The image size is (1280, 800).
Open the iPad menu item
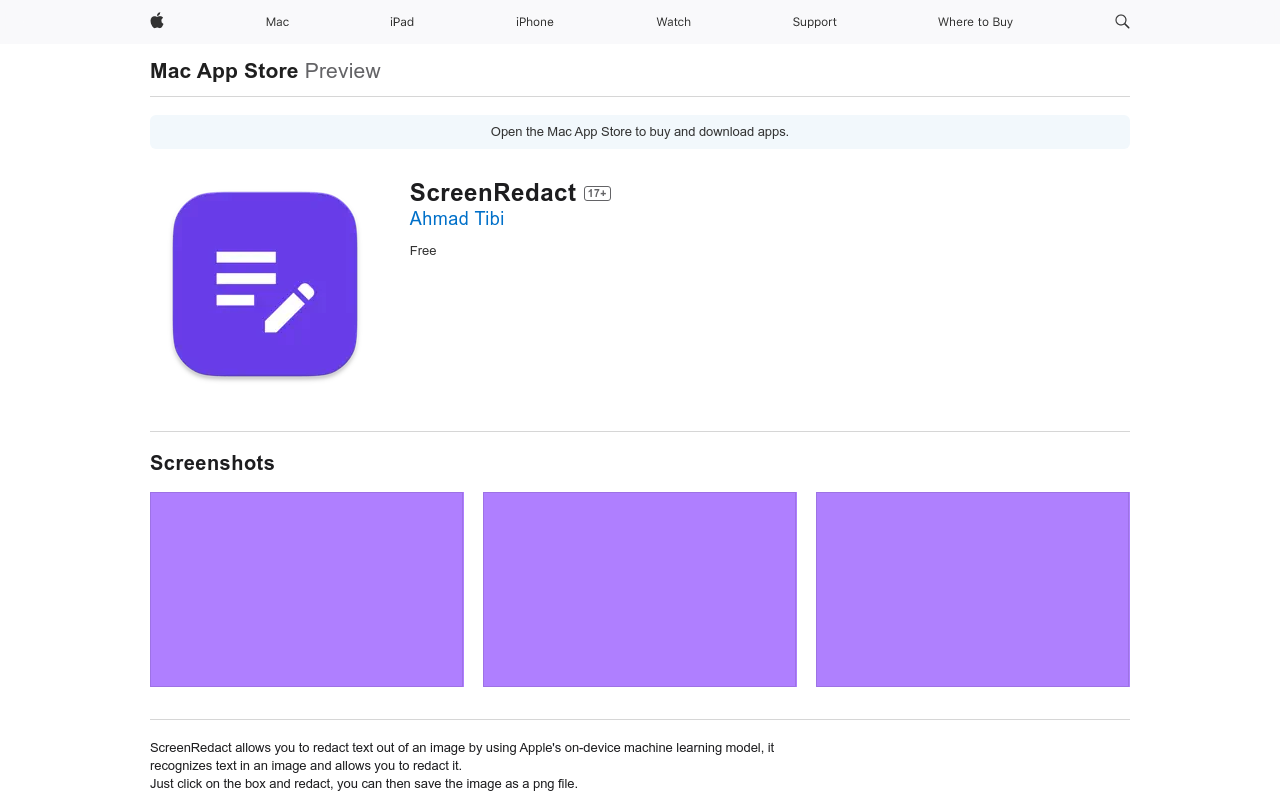coord(402,22)
